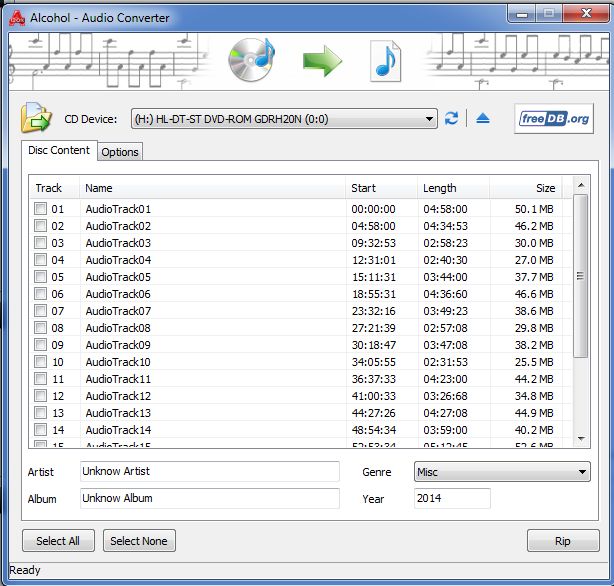Click the Select All button
614x586 pixels.
point(58,541)
